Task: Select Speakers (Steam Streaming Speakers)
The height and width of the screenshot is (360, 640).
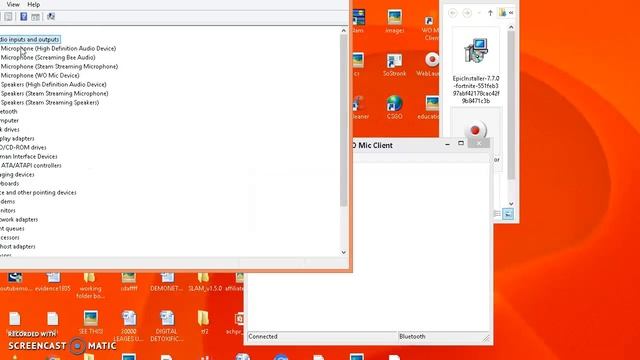Action: click(x=50, y=102)
